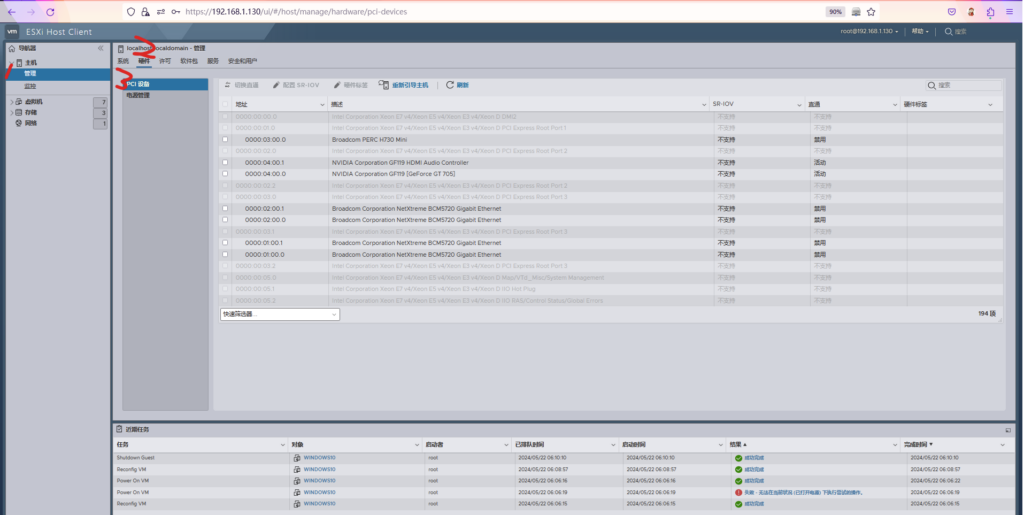Click the 重新引导主机 reboot host icon

tap(385, 85)
